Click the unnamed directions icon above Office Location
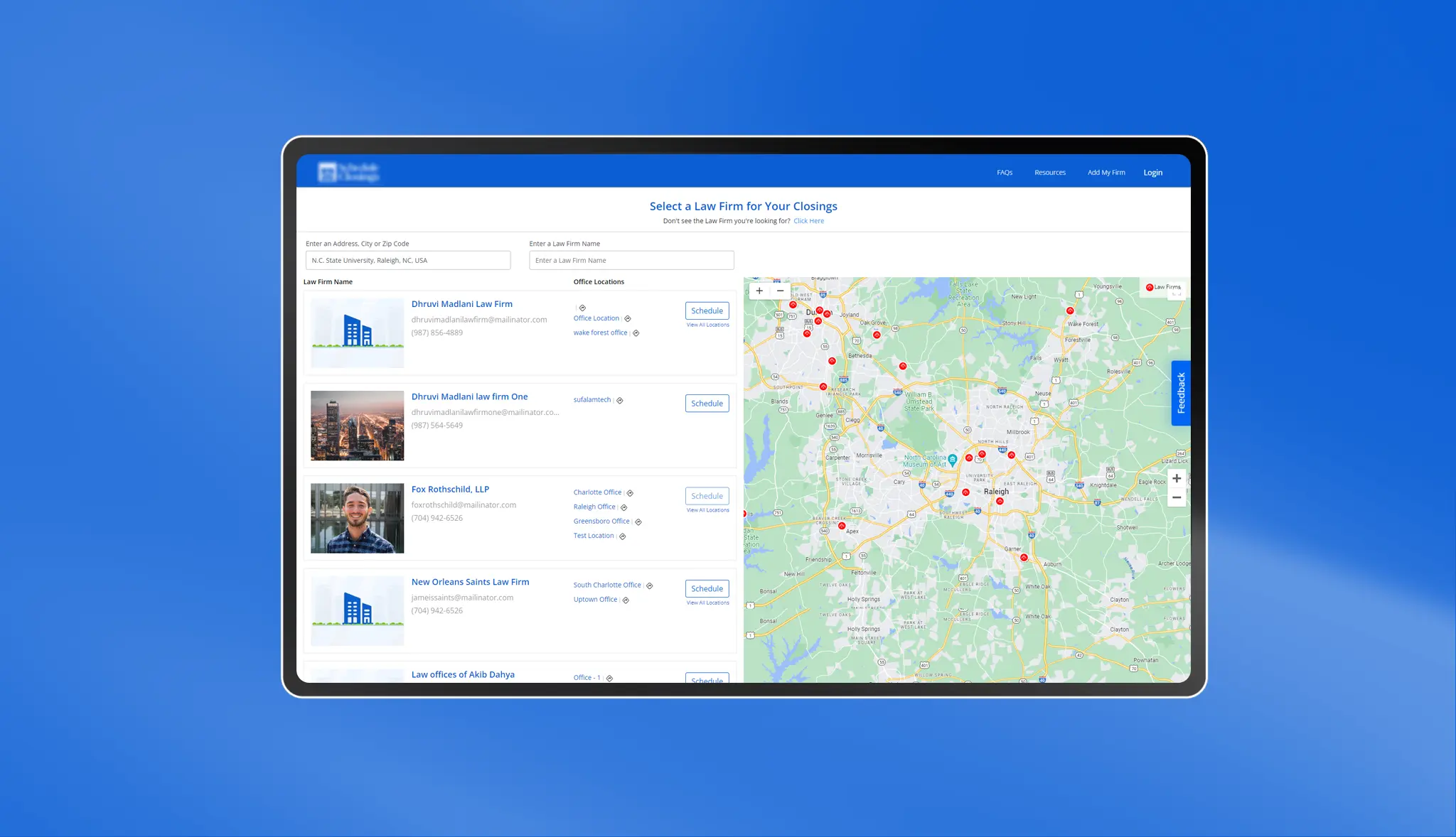1456x837 pixels. click(582, 308)
